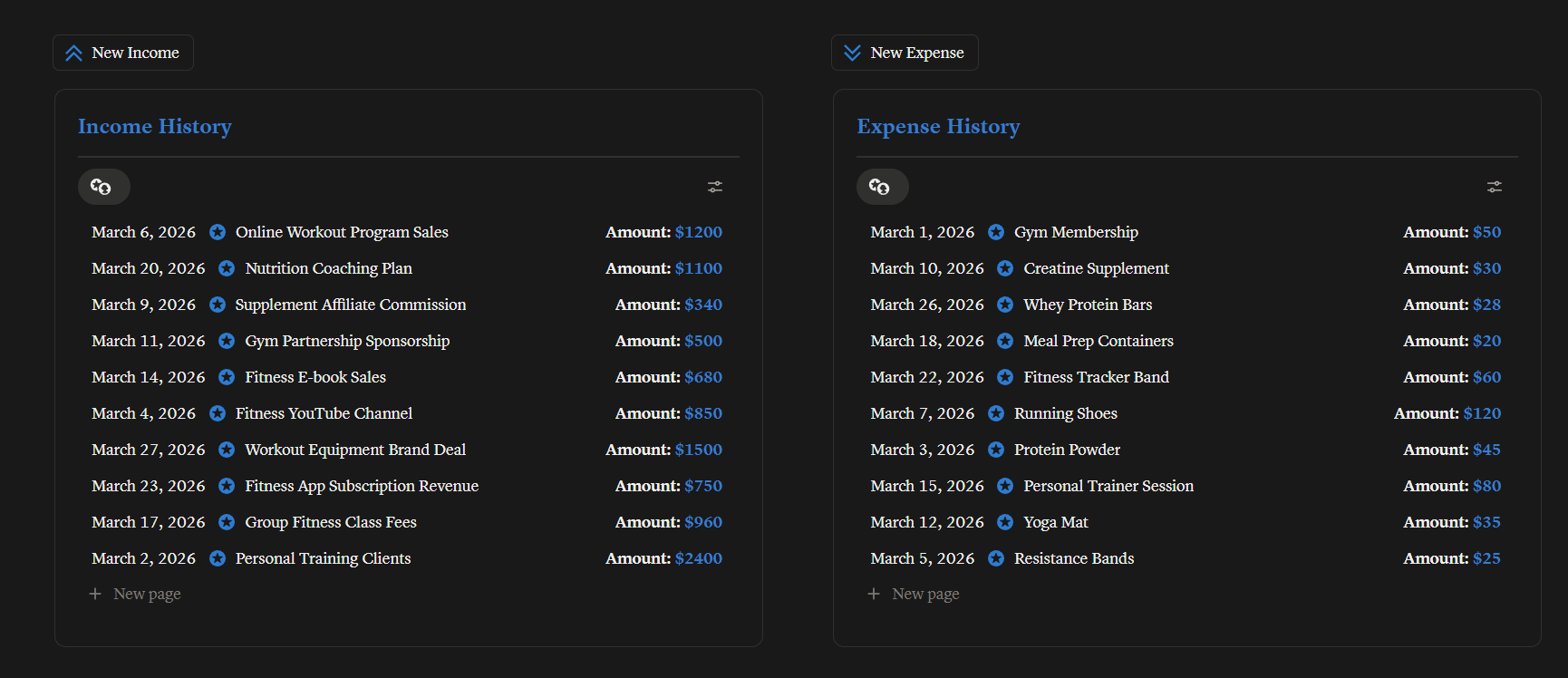
Task: Click star icon for Protein Powder
Action: (996, 450)
